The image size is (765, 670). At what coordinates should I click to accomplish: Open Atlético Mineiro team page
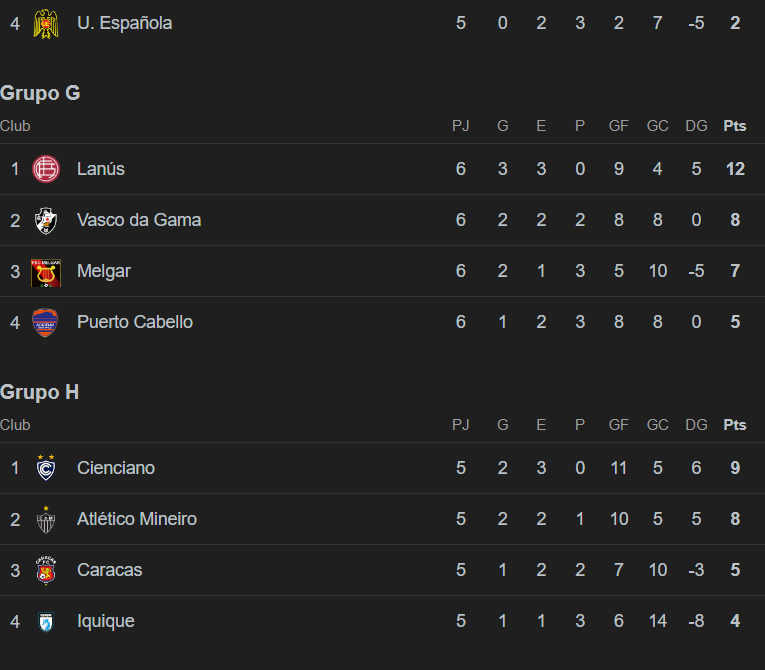pos(137,519)
